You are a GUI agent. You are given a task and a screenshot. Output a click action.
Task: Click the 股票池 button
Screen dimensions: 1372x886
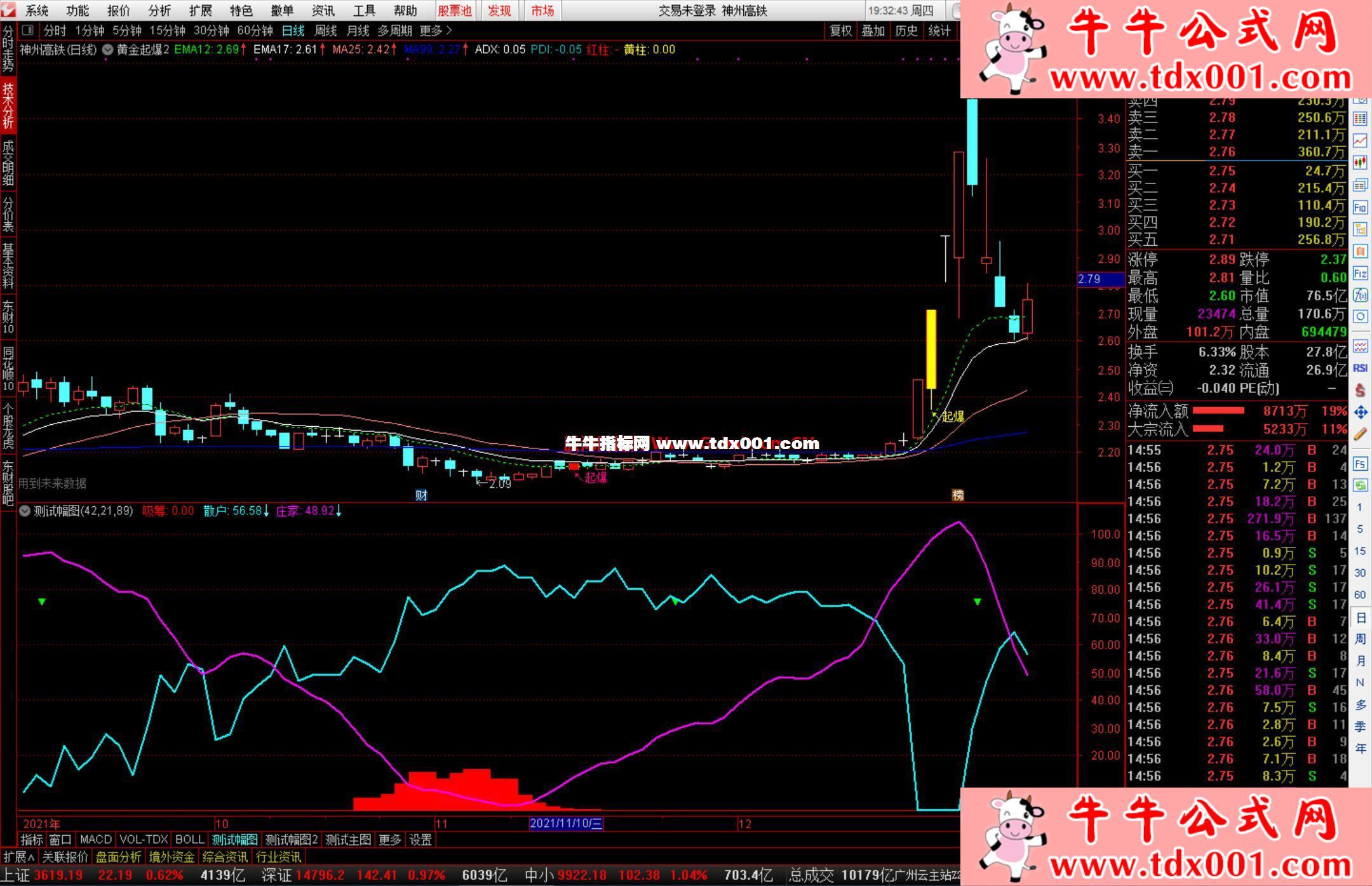[x=455, y=11]
